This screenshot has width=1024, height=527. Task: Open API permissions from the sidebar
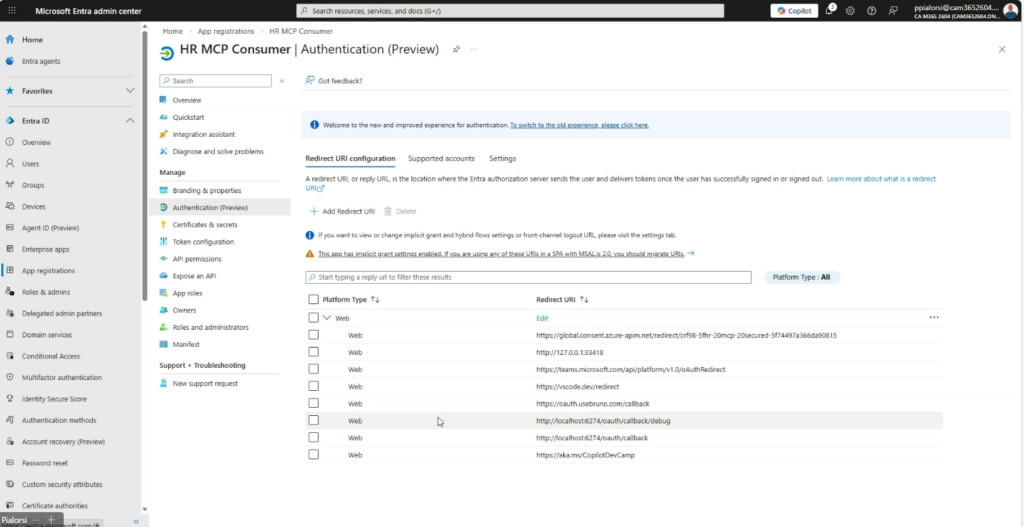click(x=197, y=258)
